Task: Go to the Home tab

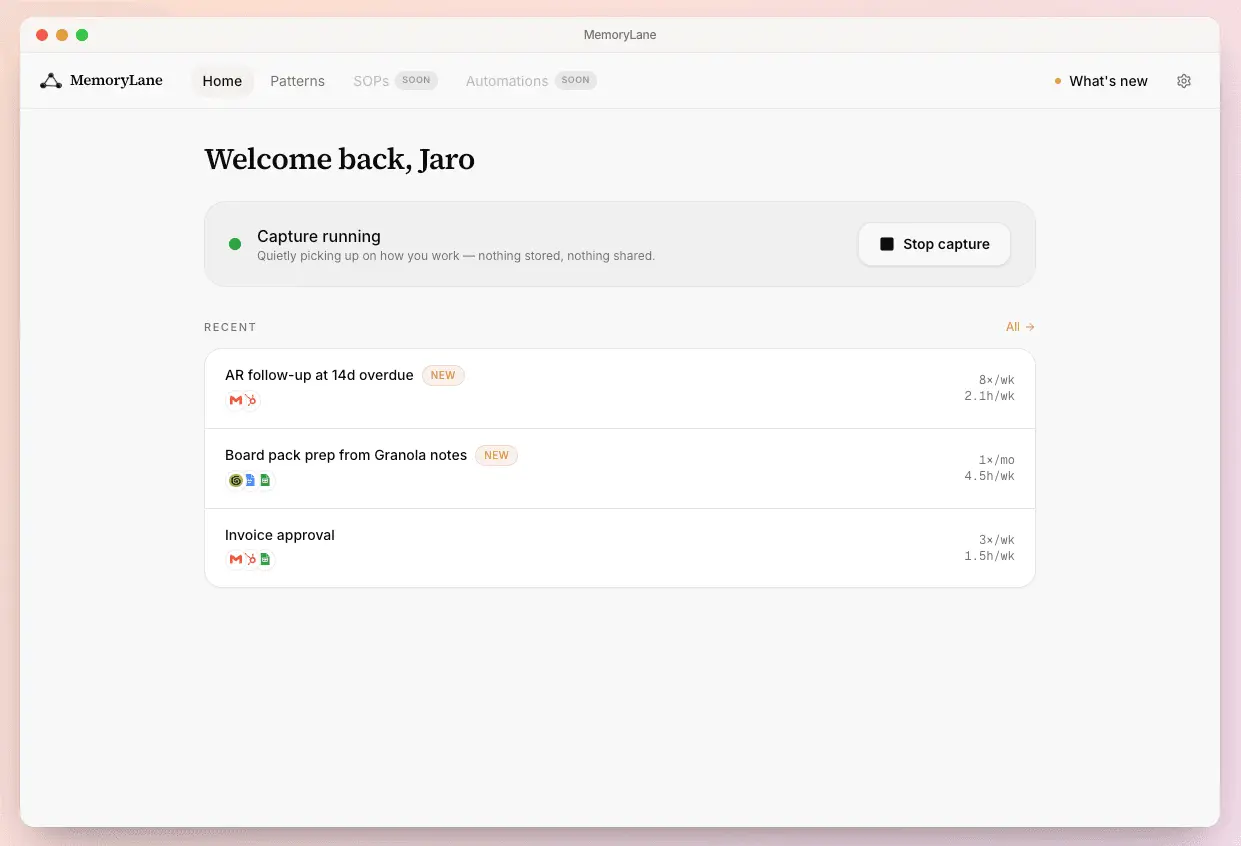Action: (222, 81)
